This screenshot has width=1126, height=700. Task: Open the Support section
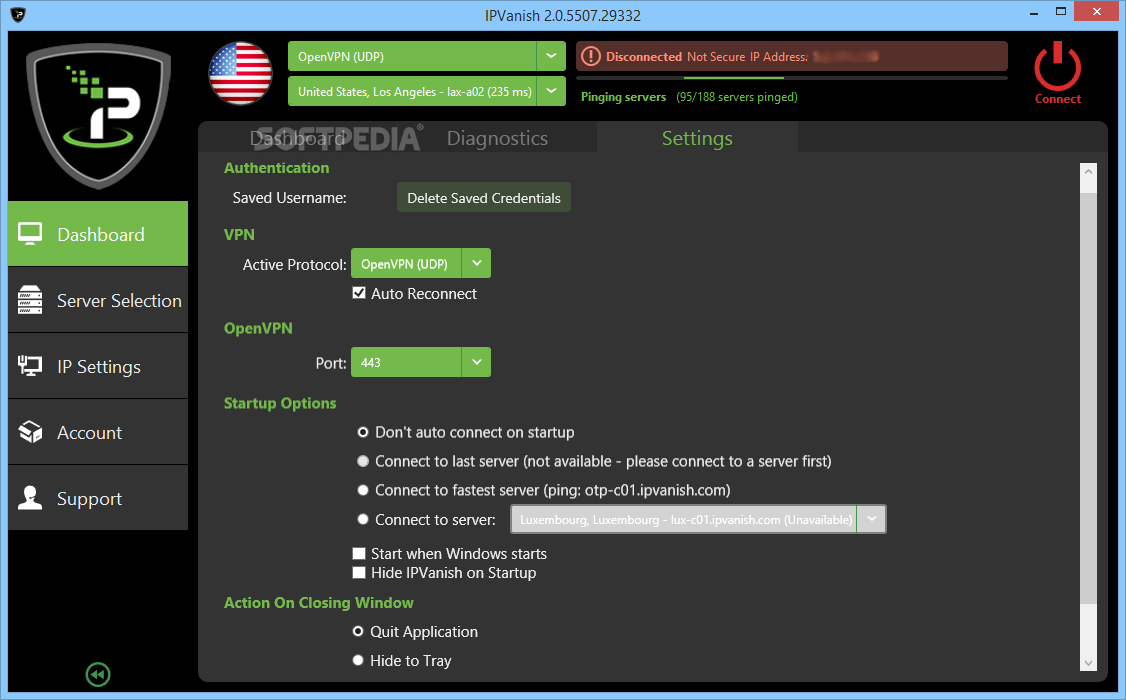tap(98, 498)
